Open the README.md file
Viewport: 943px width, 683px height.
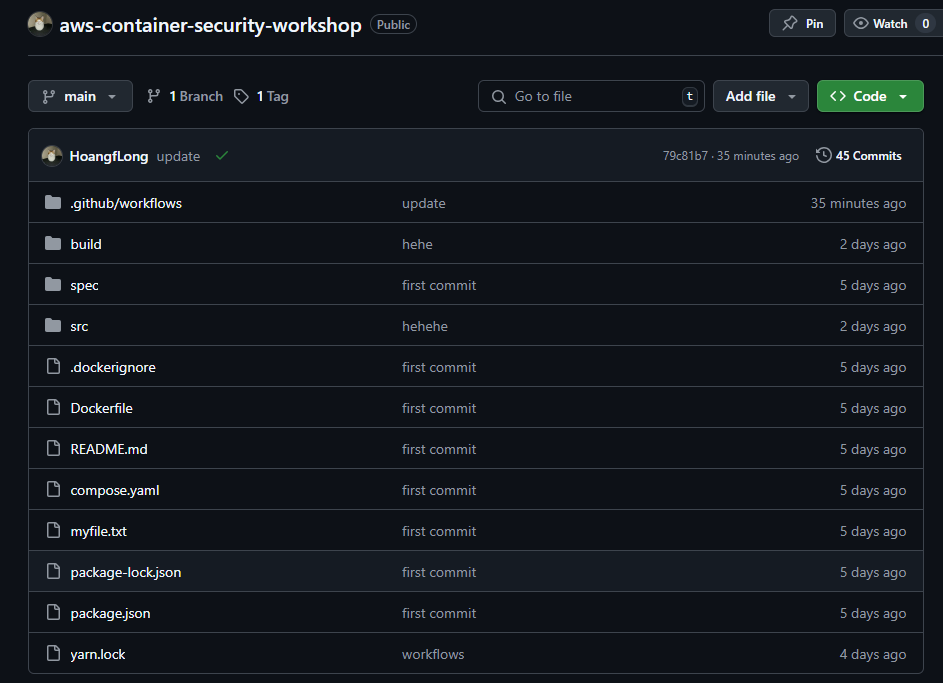pyautogui.click(x=109, y=449)
